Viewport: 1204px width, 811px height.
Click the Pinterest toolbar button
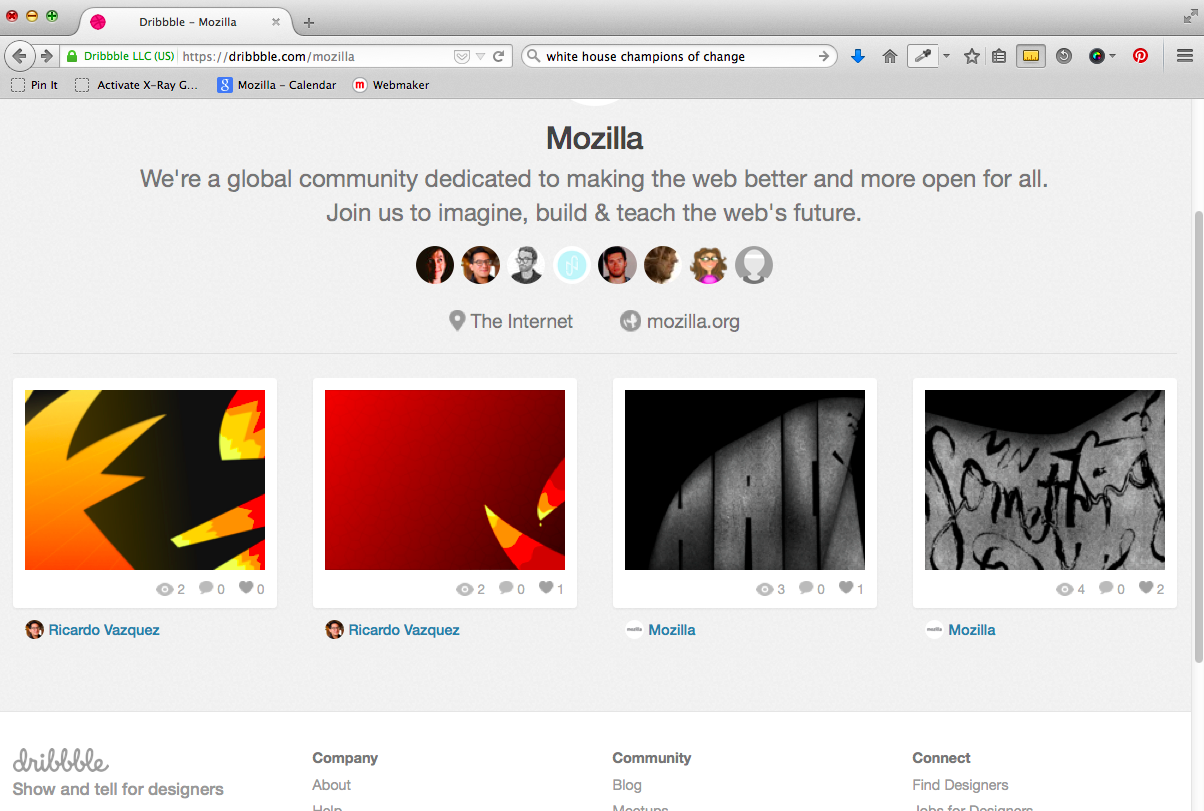point(1140,57)
